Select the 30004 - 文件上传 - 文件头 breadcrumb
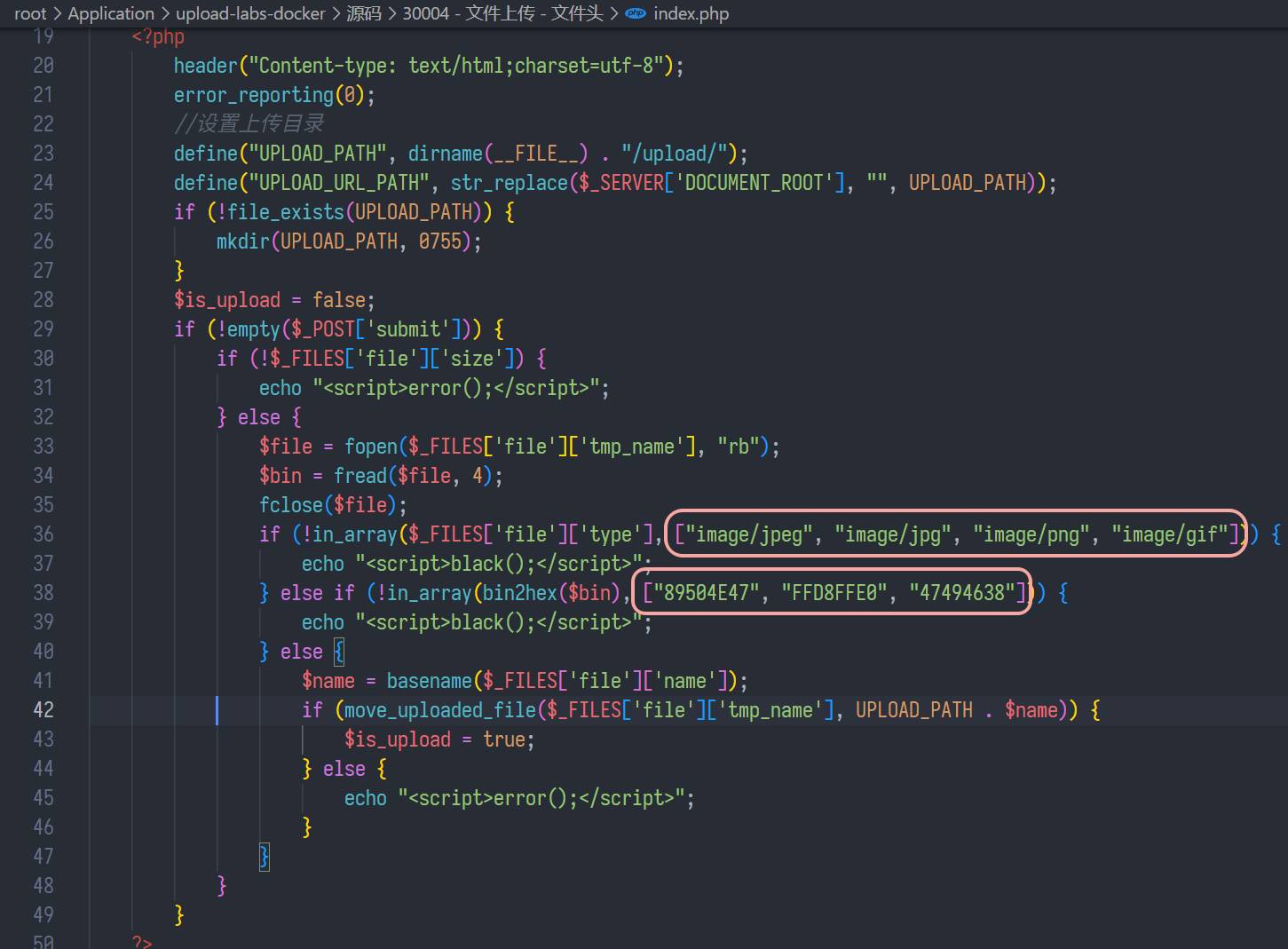Screen dimensions: 1288x949 (x=502, y=13)
